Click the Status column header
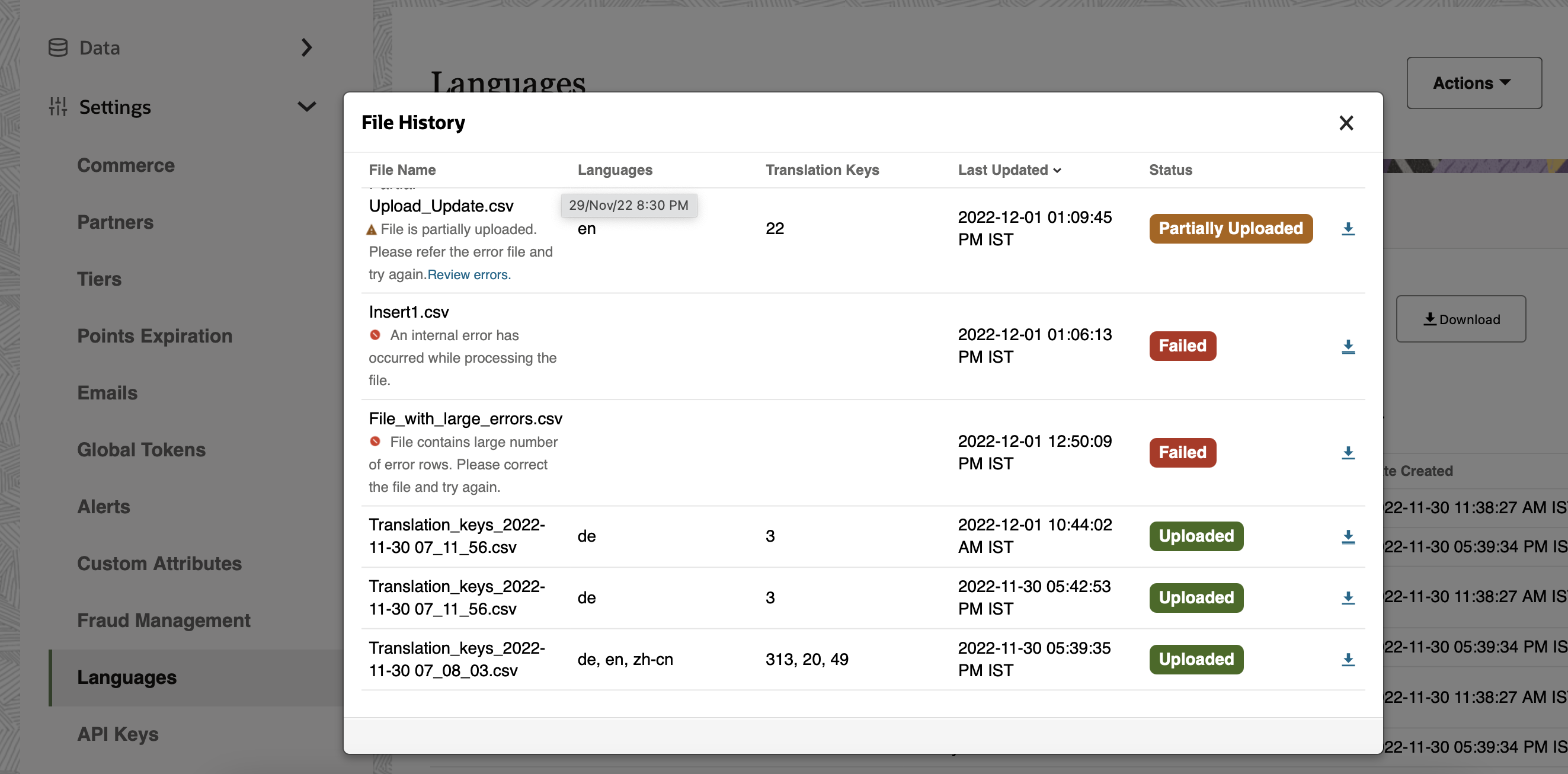 click(1170, 170)
